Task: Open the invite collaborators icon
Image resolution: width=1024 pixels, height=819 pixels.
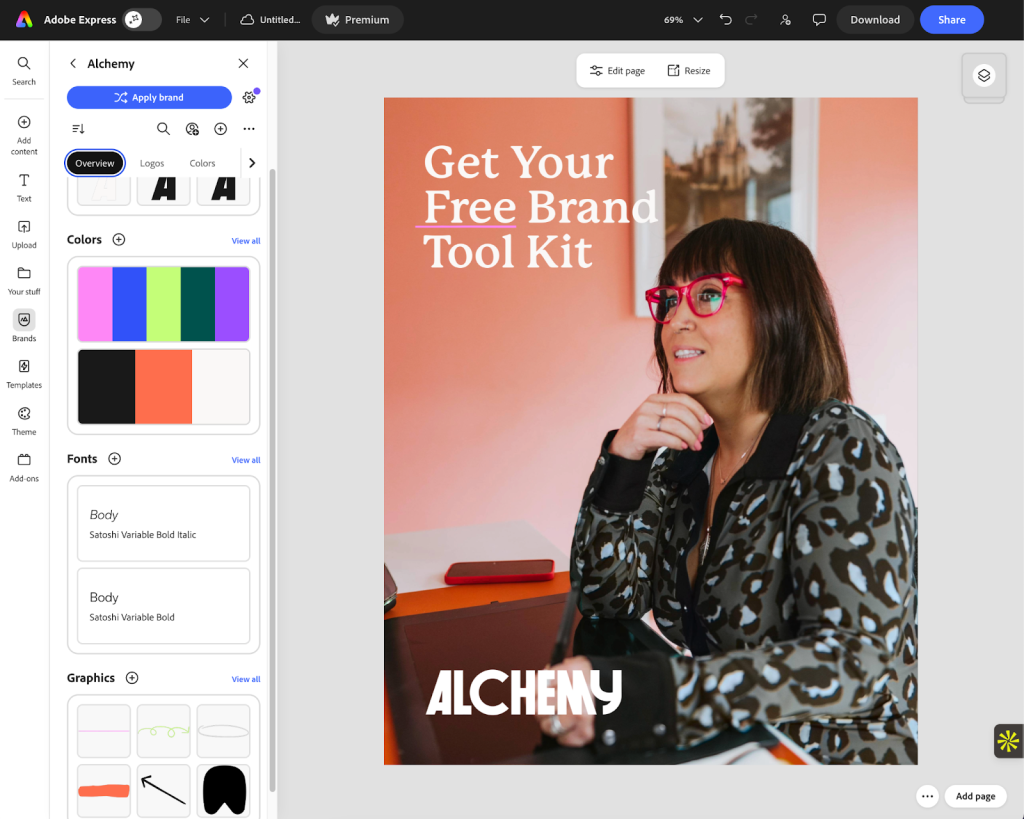Action: point(786,20)
